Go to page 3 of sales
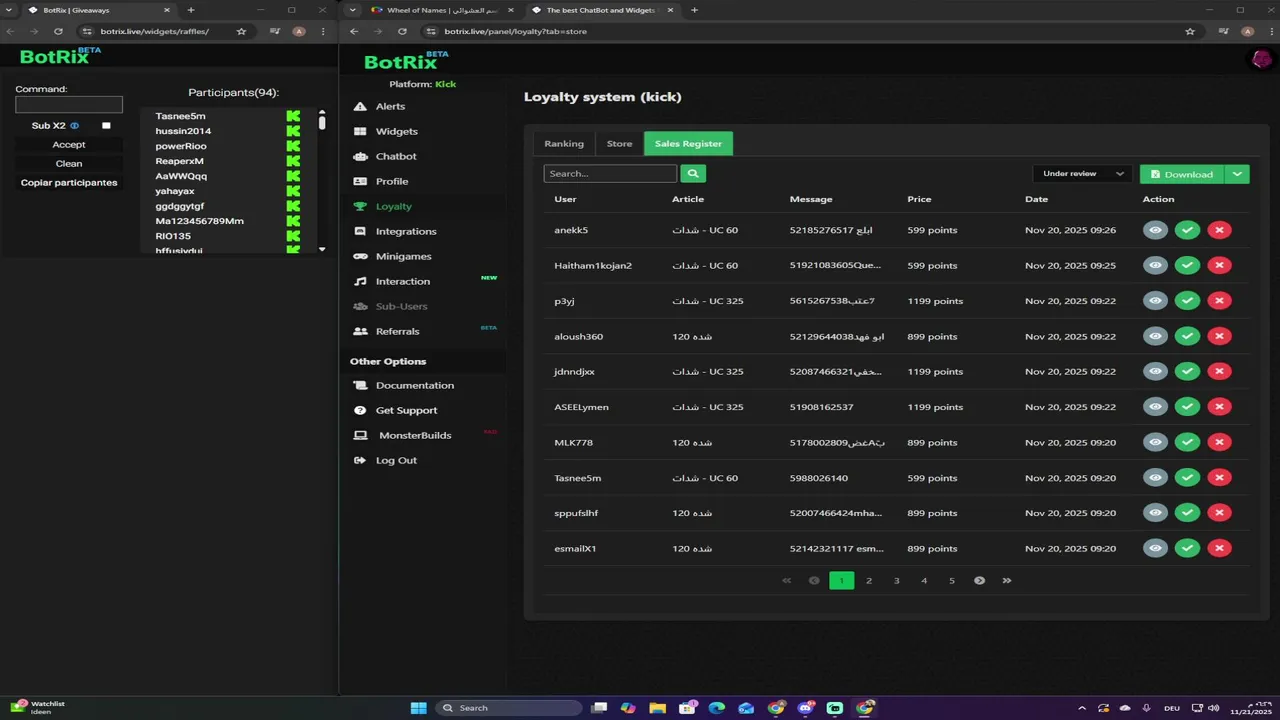This screenshot has height=720, width=1280. tap(897, 580)
